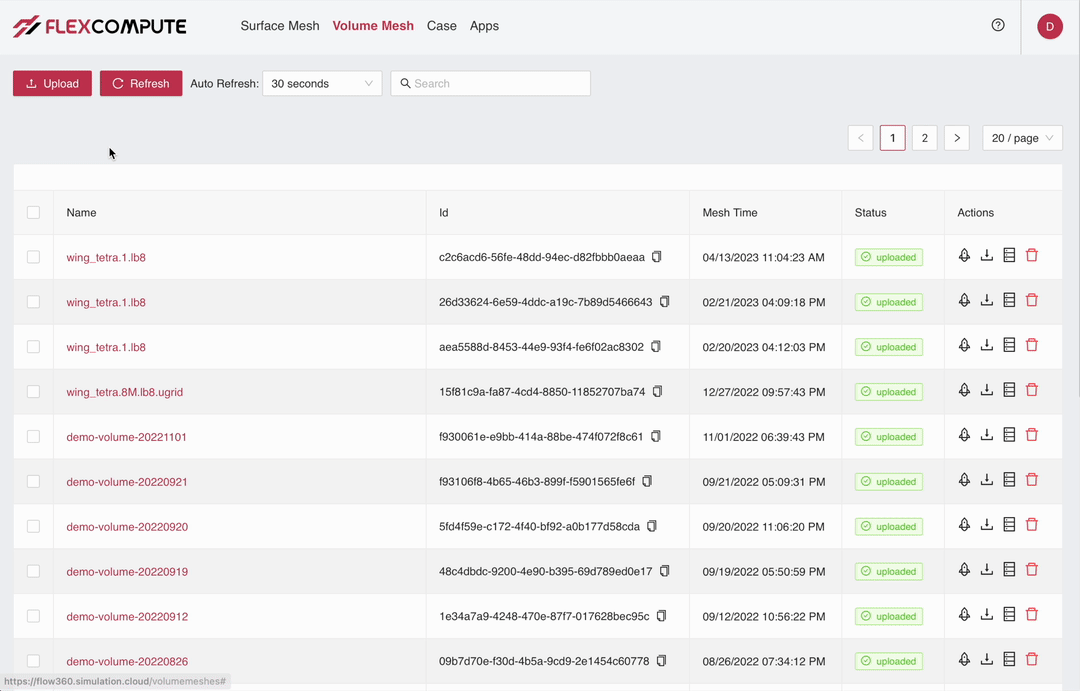Click the red trash icon for demo-volume-20220921

[1032, 480]
